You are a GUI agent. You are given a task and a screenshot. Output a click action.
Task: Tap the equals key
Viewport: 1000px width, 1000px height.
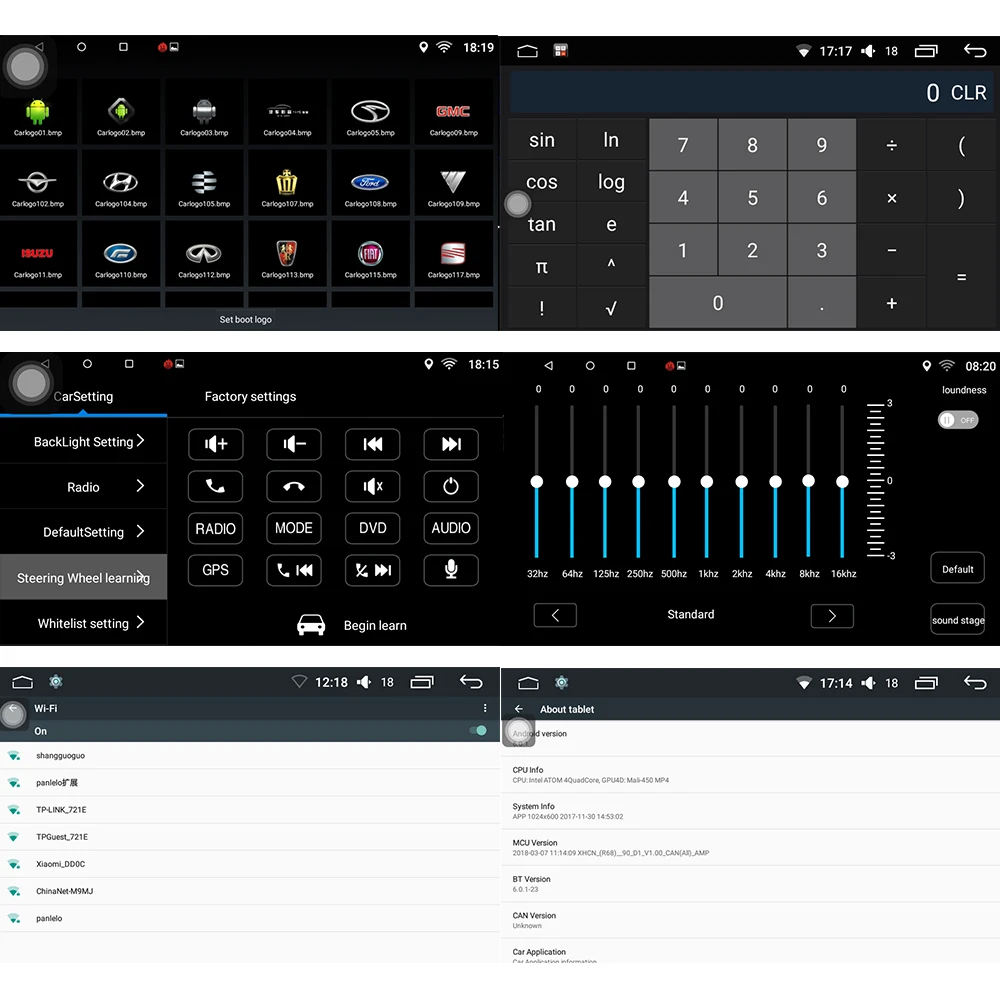pos(961,277)
